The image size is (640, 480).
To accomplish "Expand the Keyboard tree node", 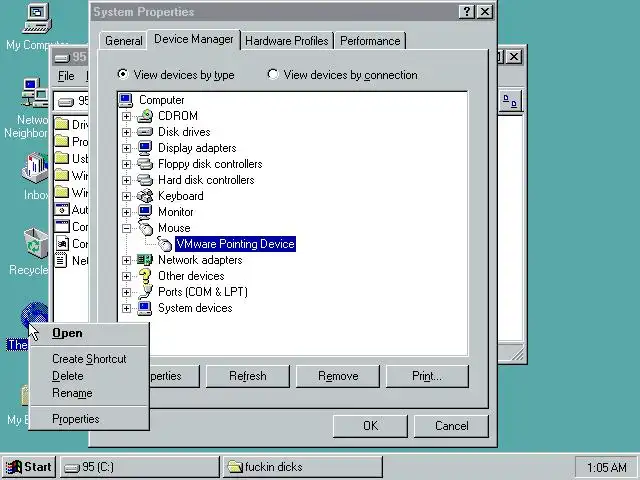I will point(126,196).
